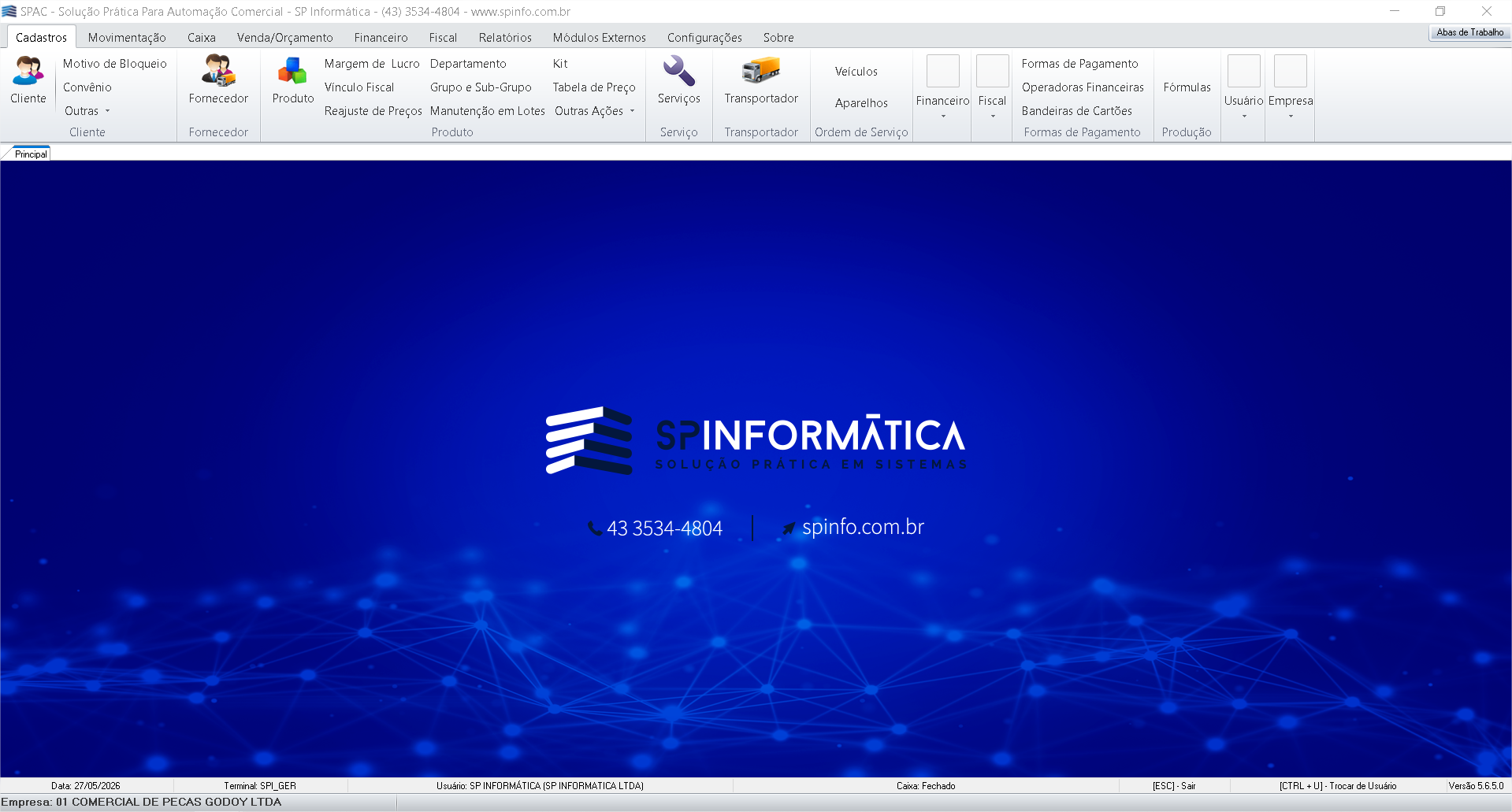This screenshot has height=812, width=1512.
Task: Open Convênio registration
Action: pyautogui.click(x=87, y=87)
